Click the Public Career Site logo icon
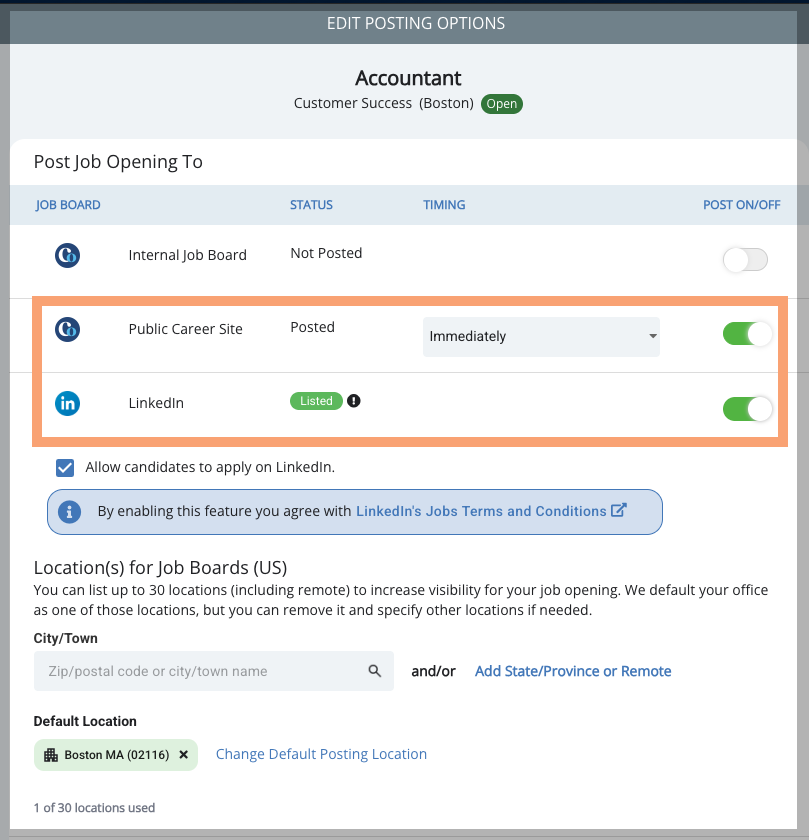 [68, 329]
